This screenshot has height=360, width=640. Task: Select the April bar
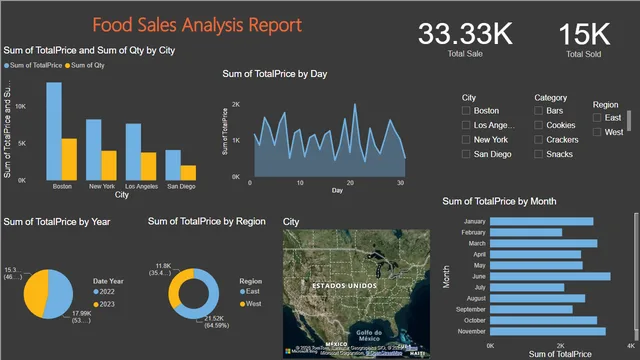tap(535, 254)
